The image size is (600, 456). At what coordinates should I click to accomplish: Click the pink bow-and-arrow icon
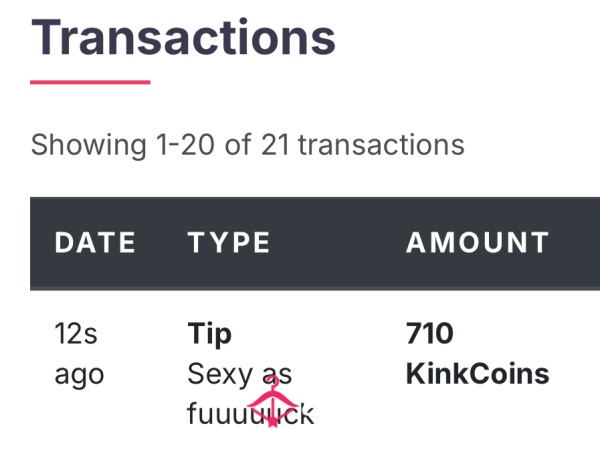click(x=272, y=401)
